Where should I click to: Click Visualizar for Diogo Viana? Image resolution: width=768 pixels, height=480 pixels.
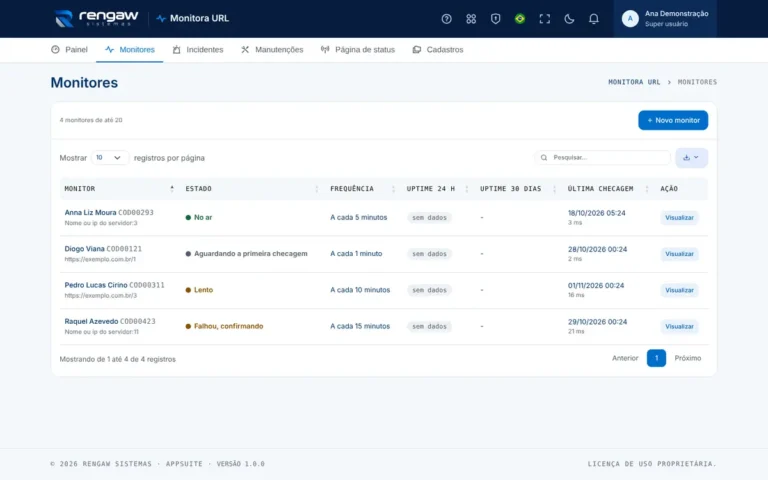679,254
